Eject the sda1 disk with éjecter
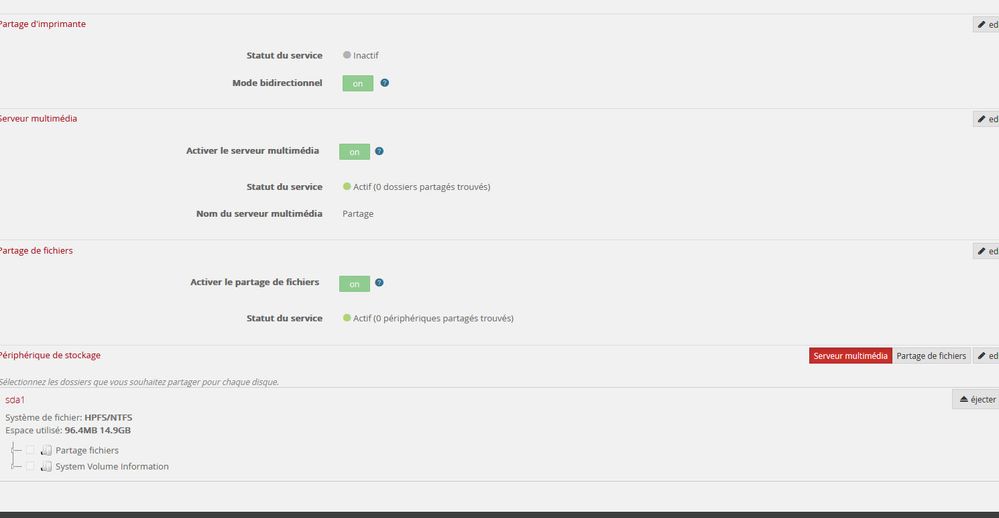This screenshot has height=518, width=999. 976,400
